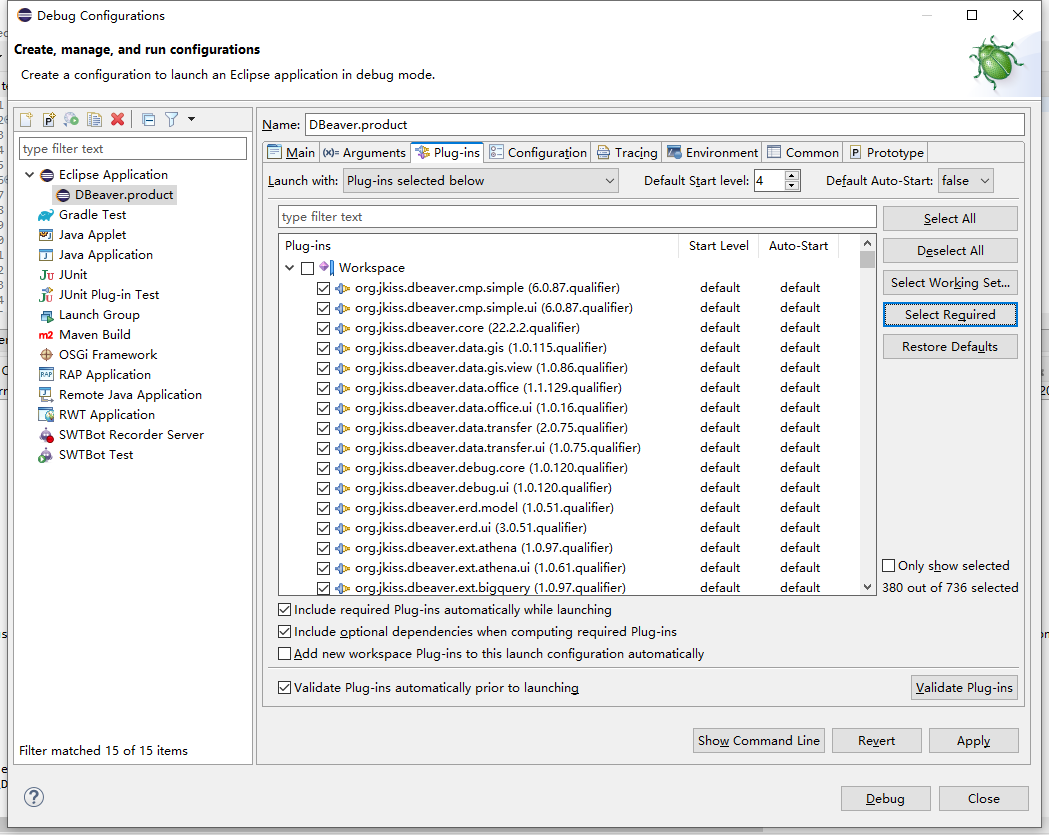The height and width of the screenshot is (835, 1049).
Task: Click the New prototype configuration icon
Action: point(49,119)
